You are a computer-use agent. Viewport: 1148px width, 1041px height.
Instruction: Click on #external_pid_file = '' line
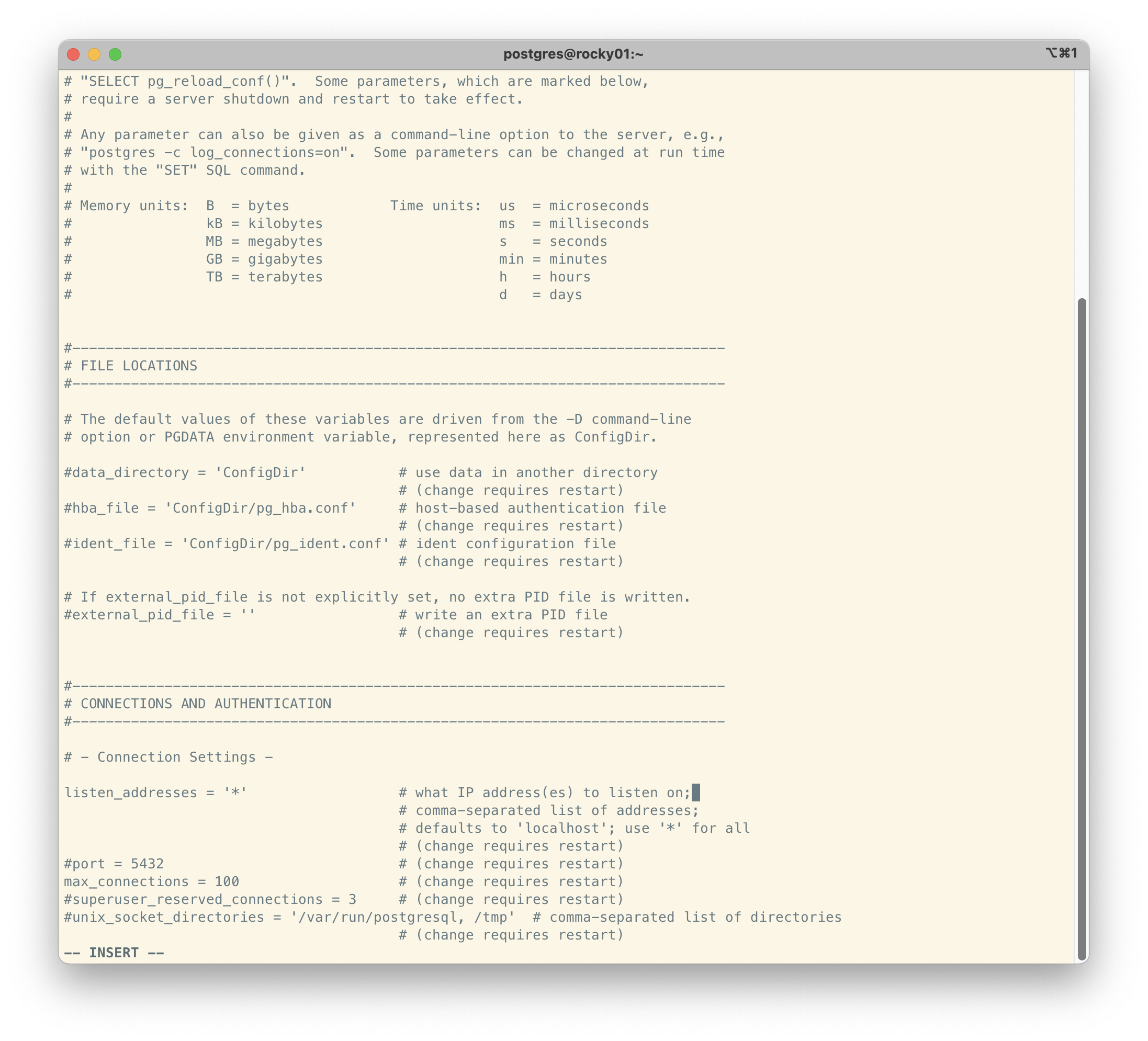160,615
